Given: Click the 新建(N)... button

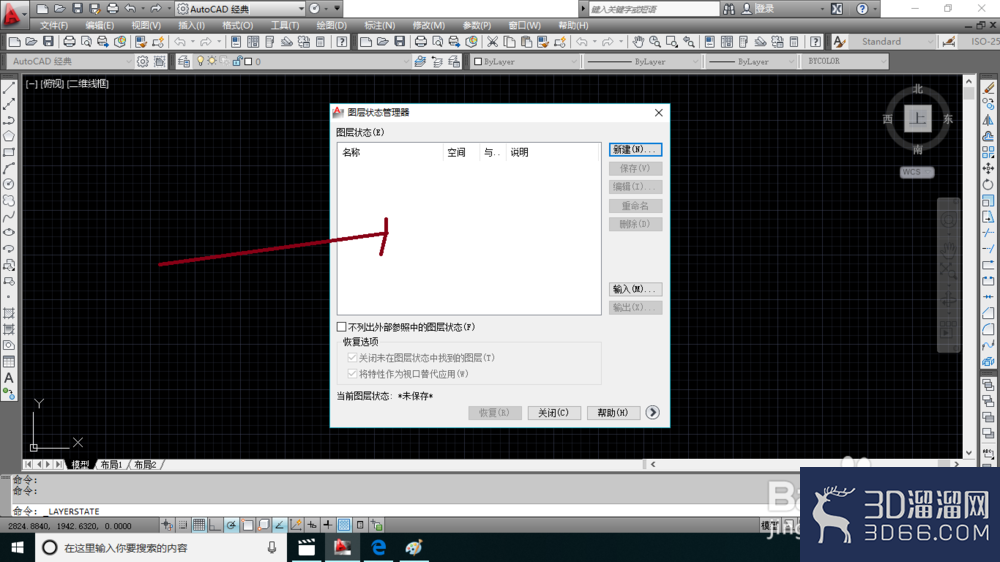Looking at the screenshot, I should pyautogui.click(x=635, y=149).
